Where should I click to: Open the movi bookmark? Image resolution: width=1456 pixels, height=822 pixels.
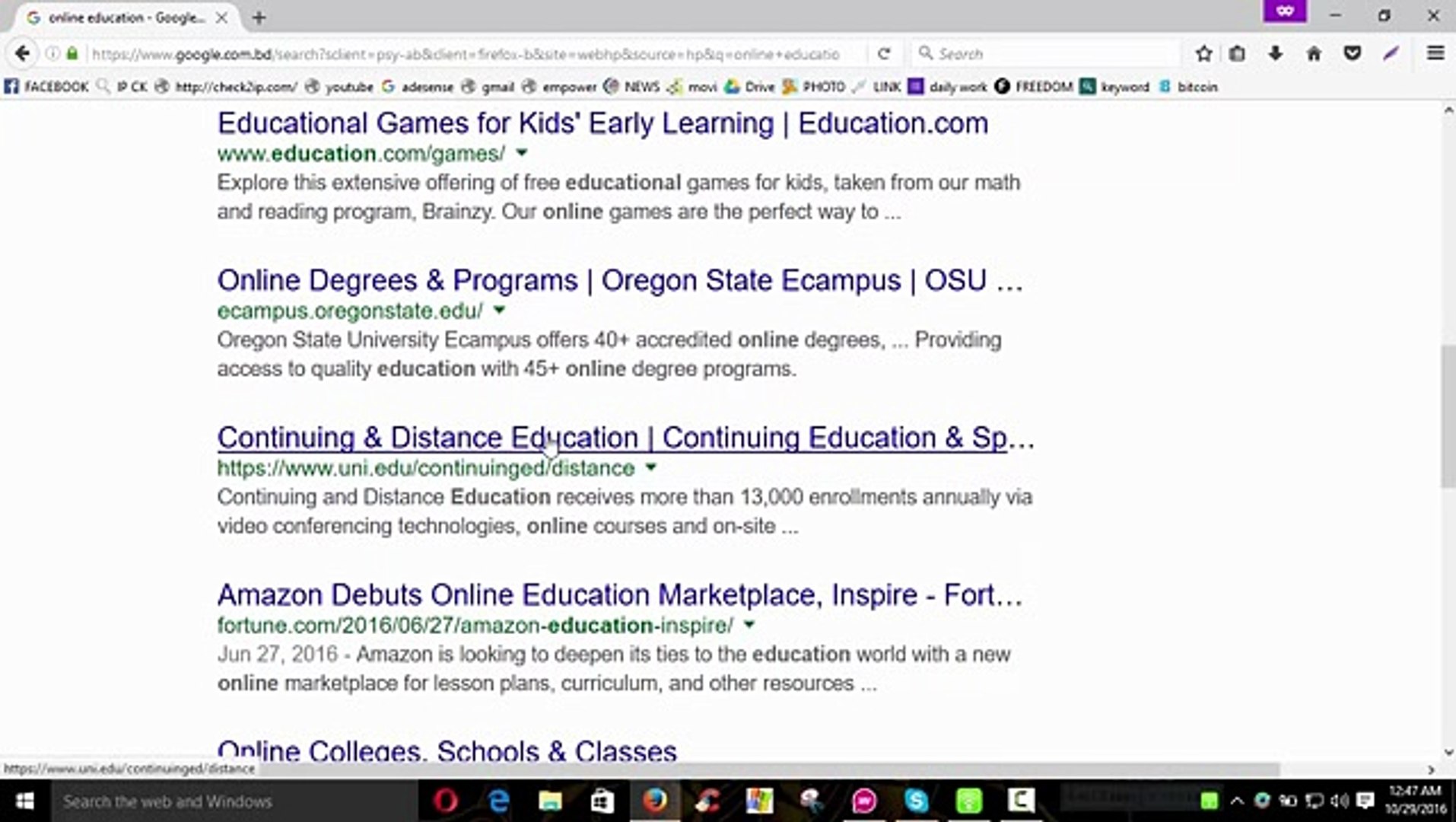[x=692, y=87]
